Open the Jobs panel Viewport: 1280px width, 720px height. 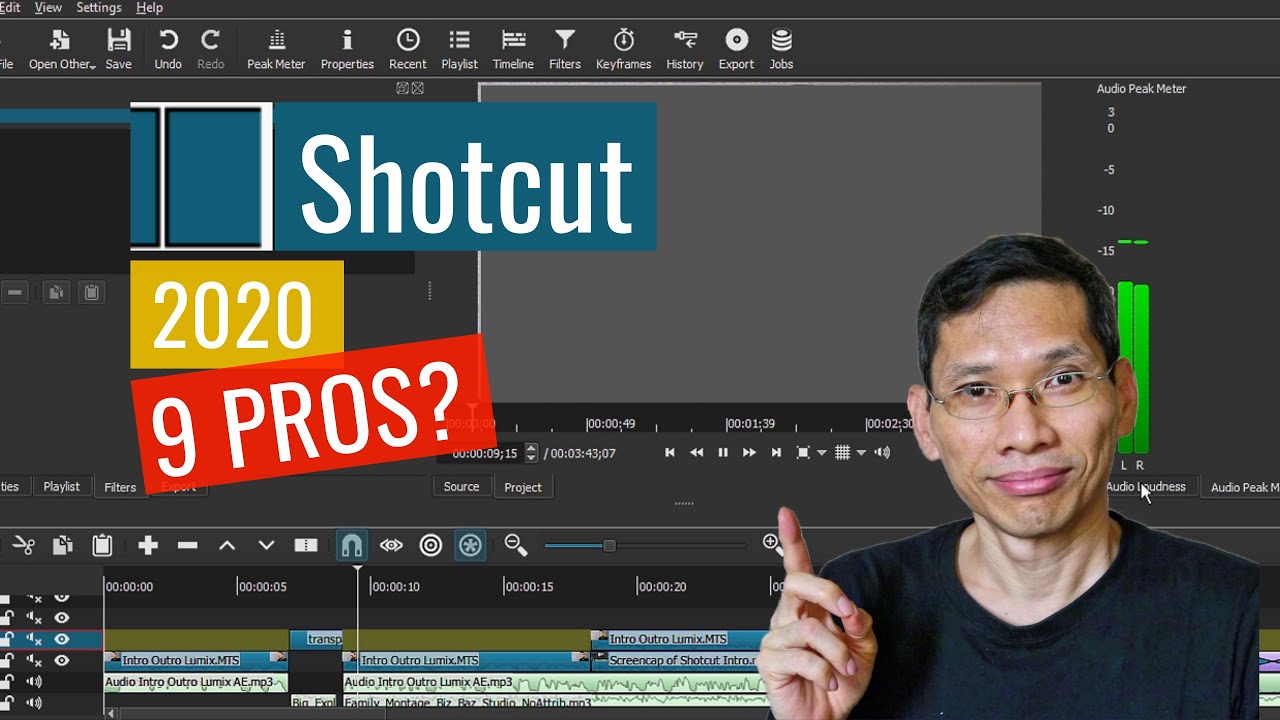(781, 49)
